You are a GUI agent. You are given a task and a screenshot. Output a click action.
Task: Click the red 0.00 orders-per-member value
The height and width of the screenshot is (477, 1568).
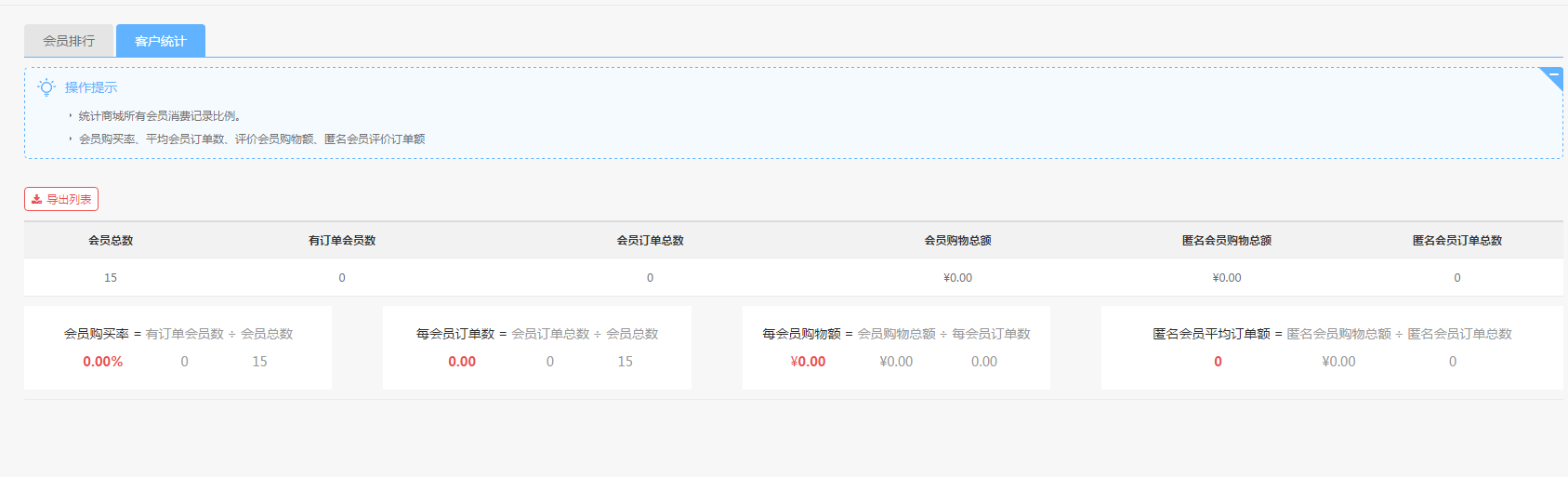pyautogui.click(x=462, y=362)
